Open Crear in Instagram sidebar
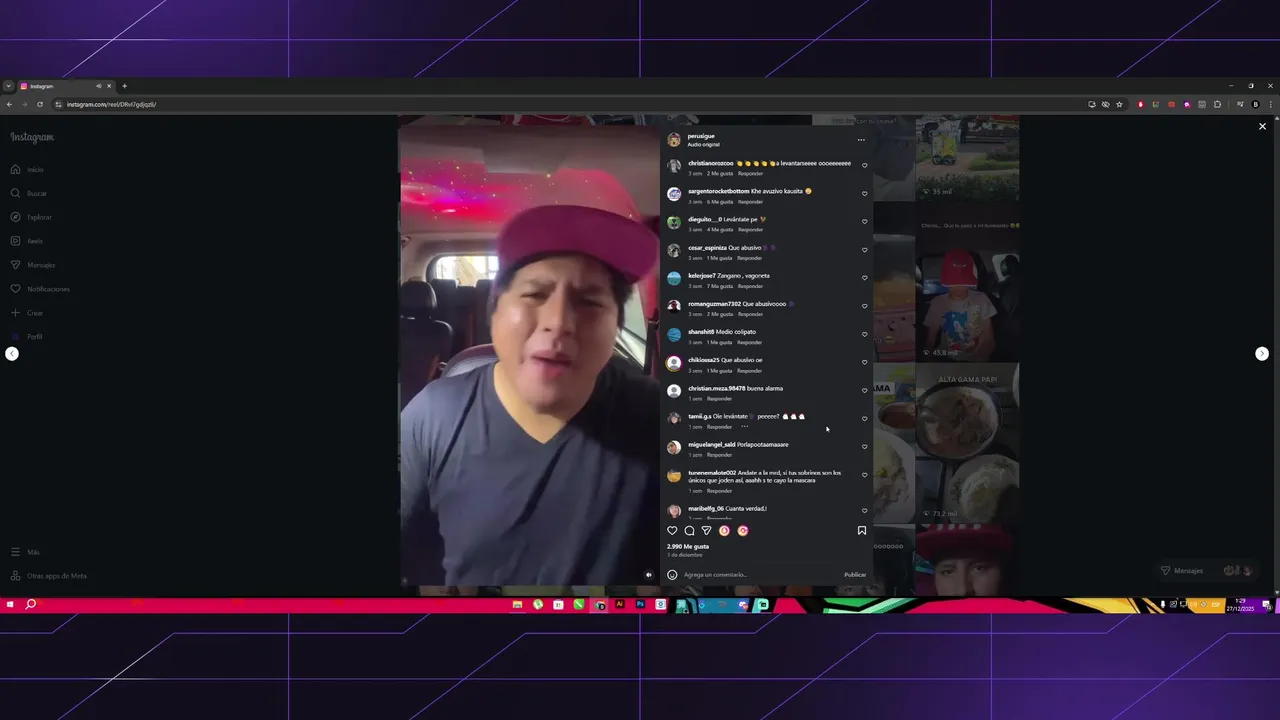1280x720 pixels. [x=28, y=313]
